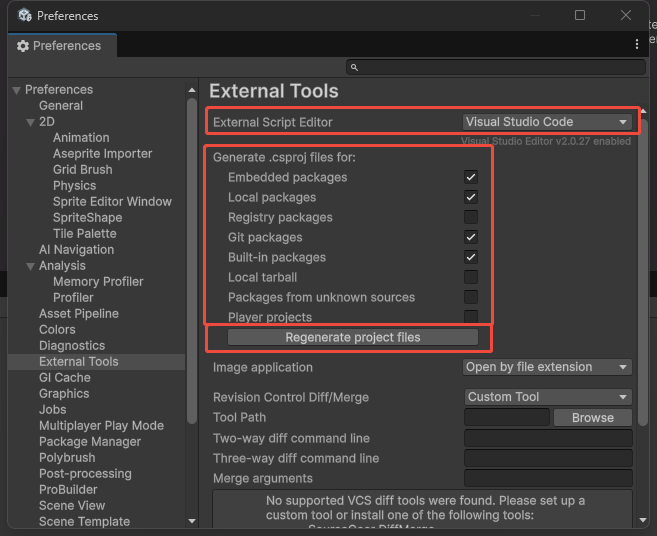Open Jobs preferences
Viewport: 657px width, 536px height.
[53, 409]
